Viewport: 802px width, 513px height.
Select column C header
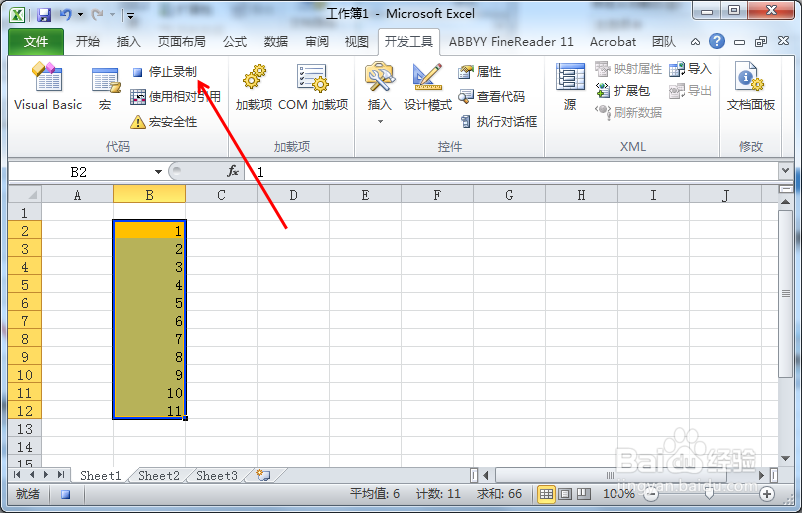221,195
